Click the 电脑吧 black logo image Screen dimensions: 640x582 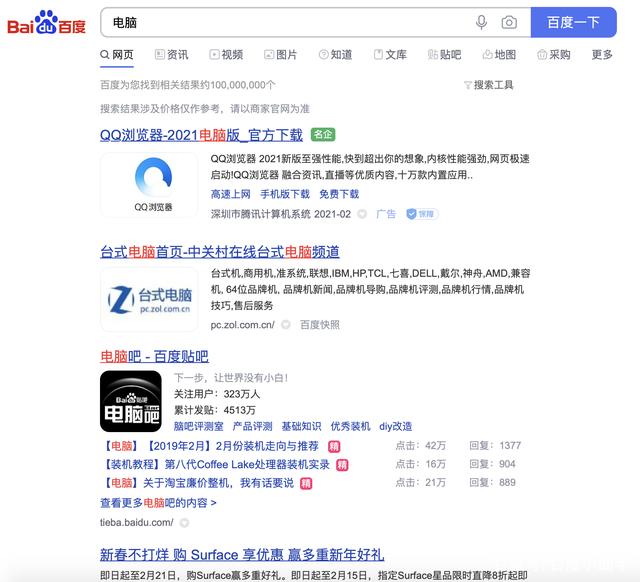tap(131, 401)
